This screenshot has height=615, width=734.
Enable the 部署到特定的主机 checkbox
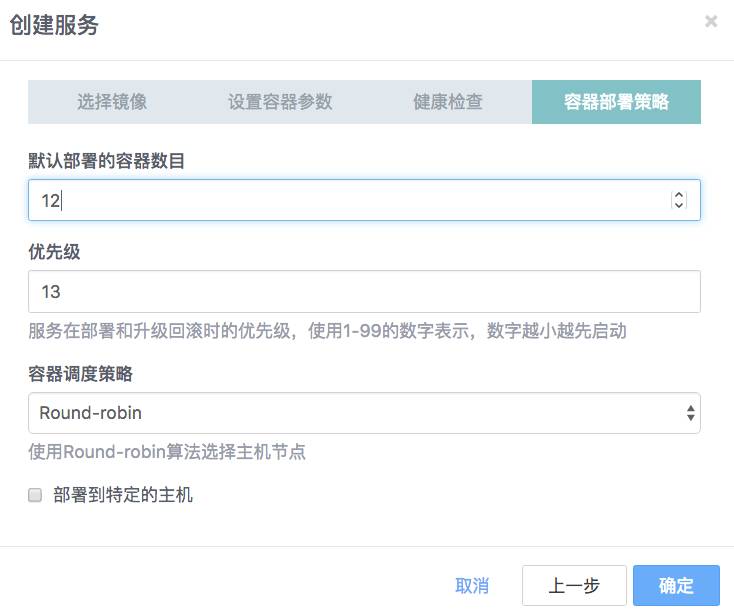(35, 495)
